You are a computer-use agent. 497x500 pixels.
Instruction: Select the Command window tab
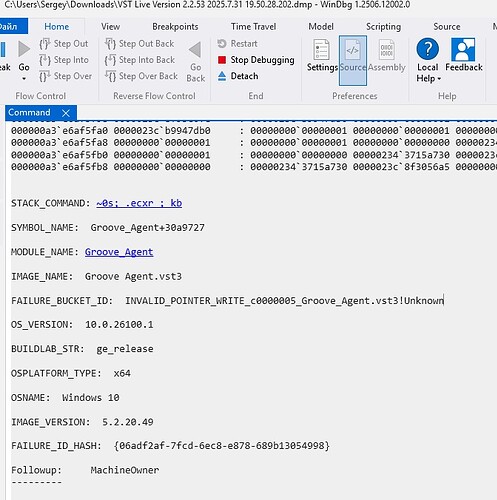(x=30, y=112)
